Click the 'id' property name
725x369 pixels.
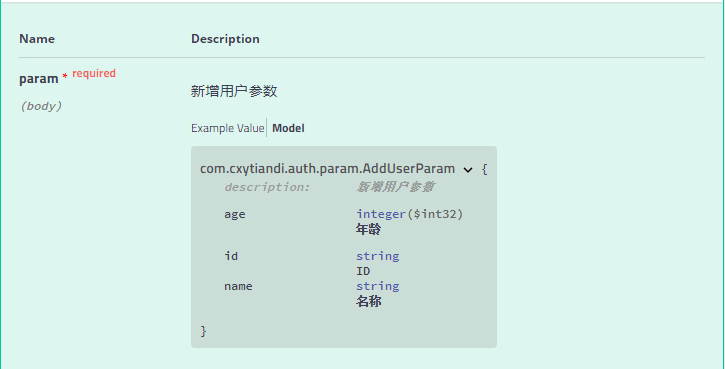coord(231,256)
